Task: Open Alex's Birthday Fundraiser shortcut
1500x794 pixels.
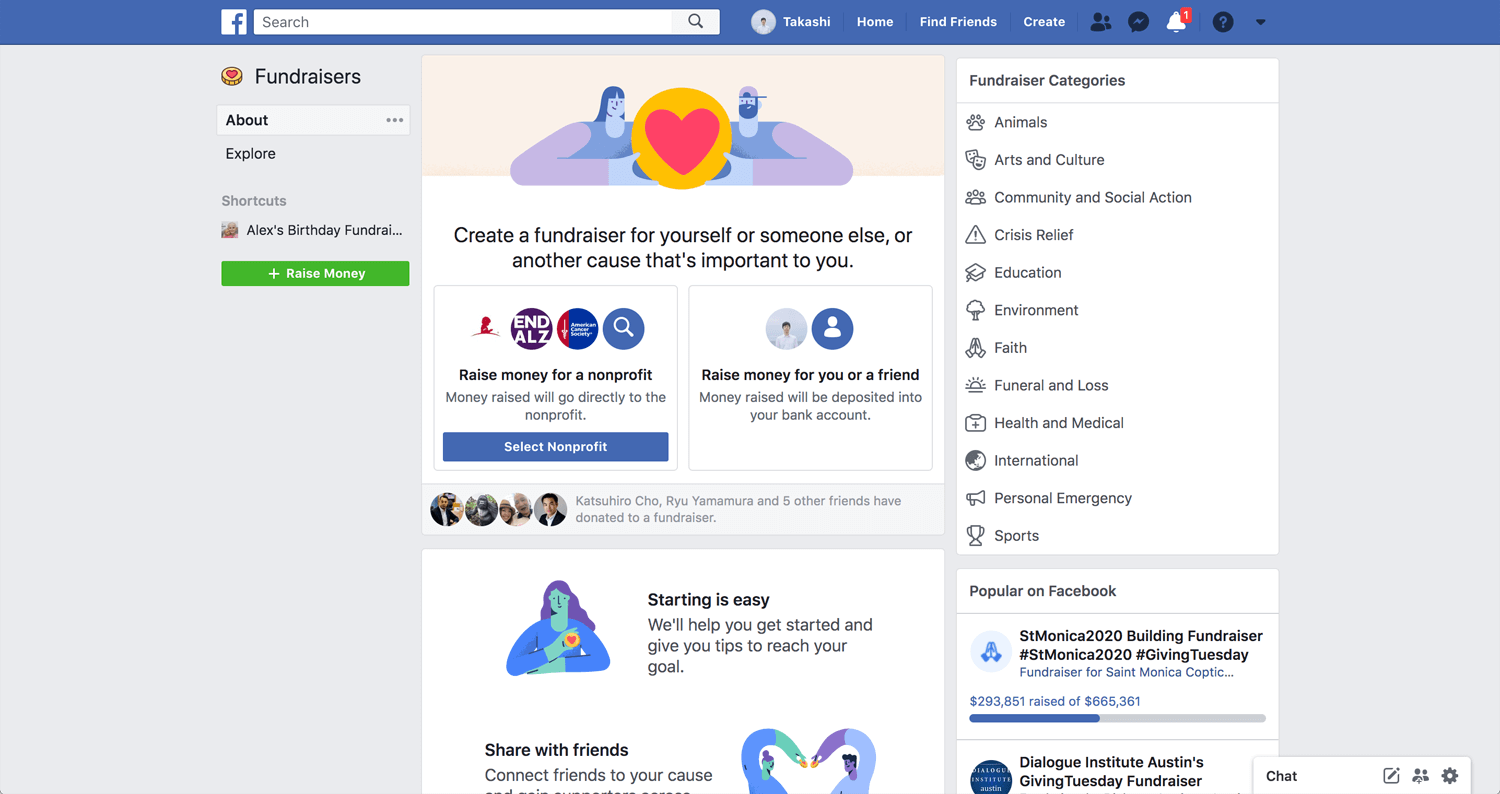Action: click(x=313, y=230)
